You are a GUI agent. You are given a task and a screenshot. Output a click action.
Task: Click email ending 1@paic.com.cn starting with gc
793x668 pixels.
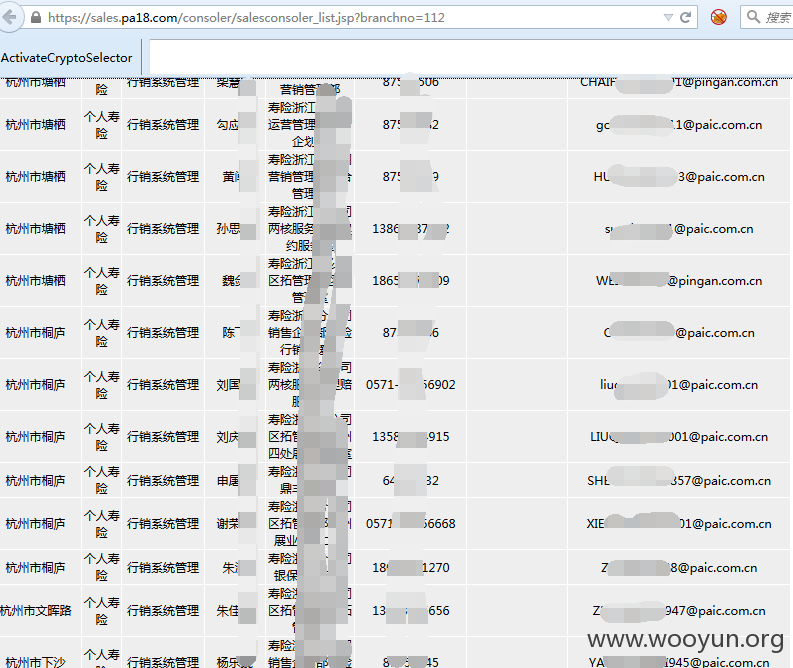[x=679, y=125]
